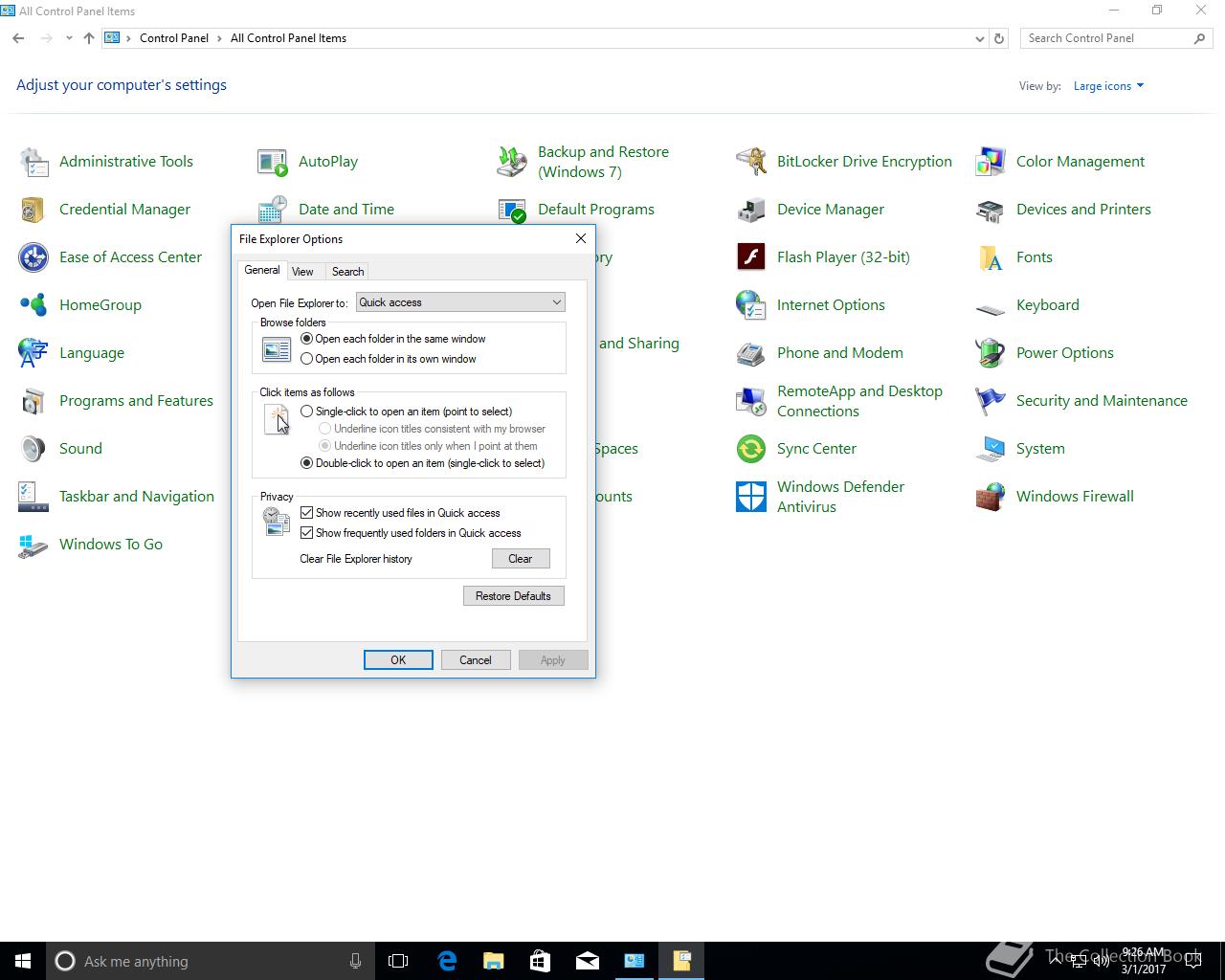Open the Flash Player icon
This screenshot has width=1225, height=980.
tap(751, 257)
